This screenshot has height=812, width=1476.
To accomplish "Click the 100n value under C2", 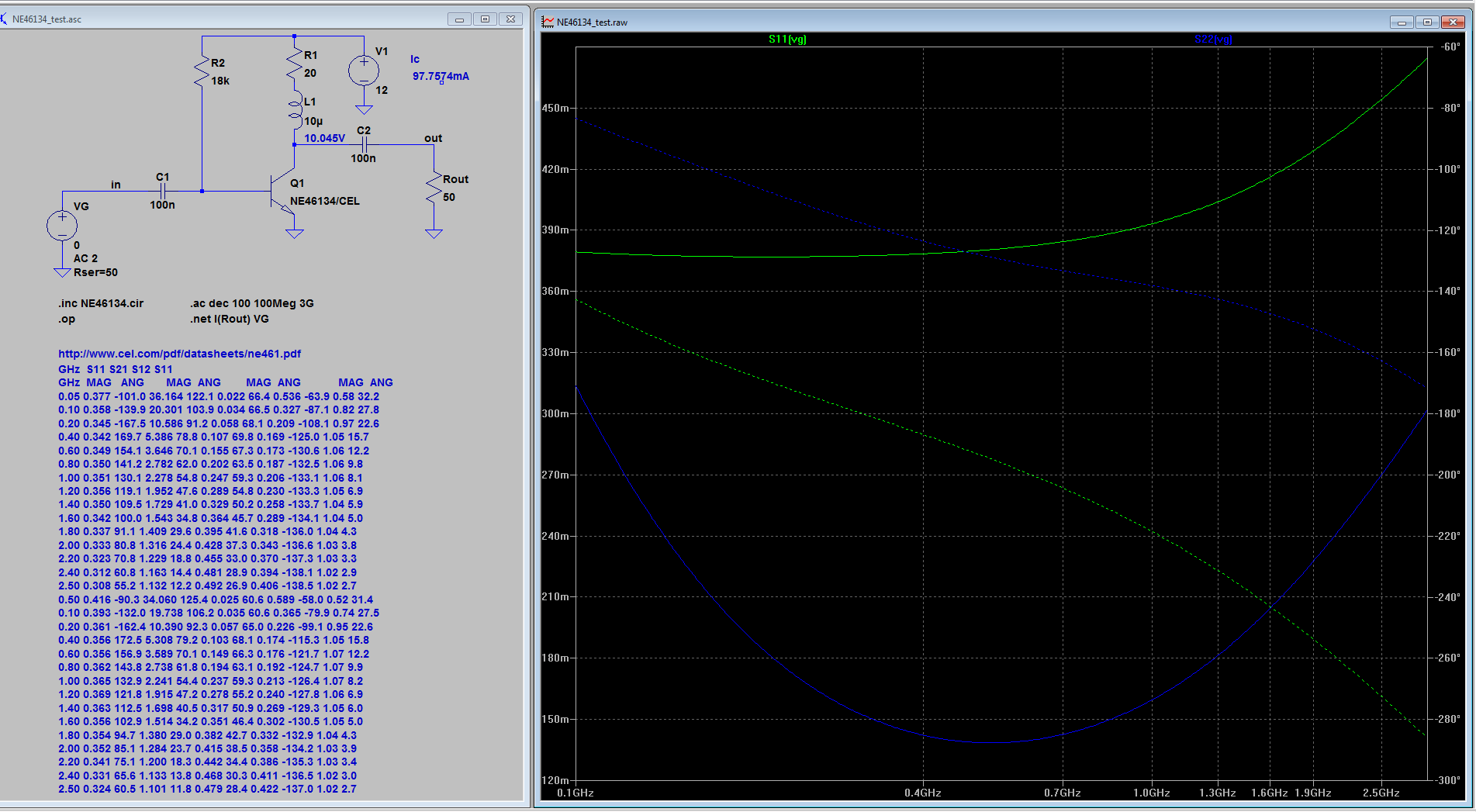I will [363, 158].
